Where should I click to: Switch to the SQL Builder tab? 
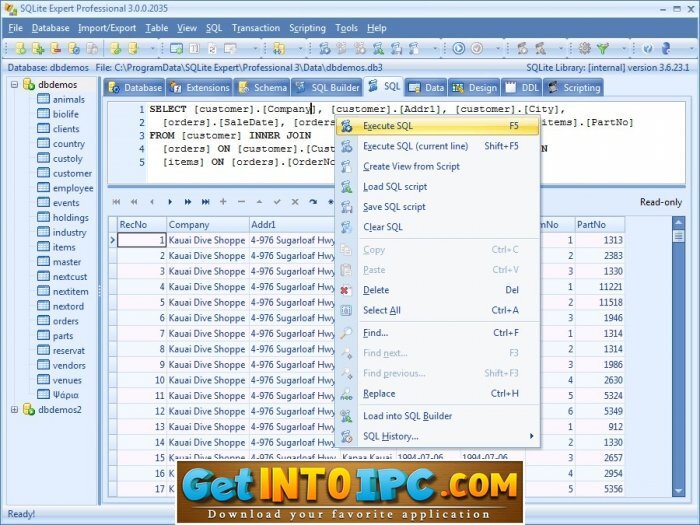pyautogui.click(x=327, y=88)
